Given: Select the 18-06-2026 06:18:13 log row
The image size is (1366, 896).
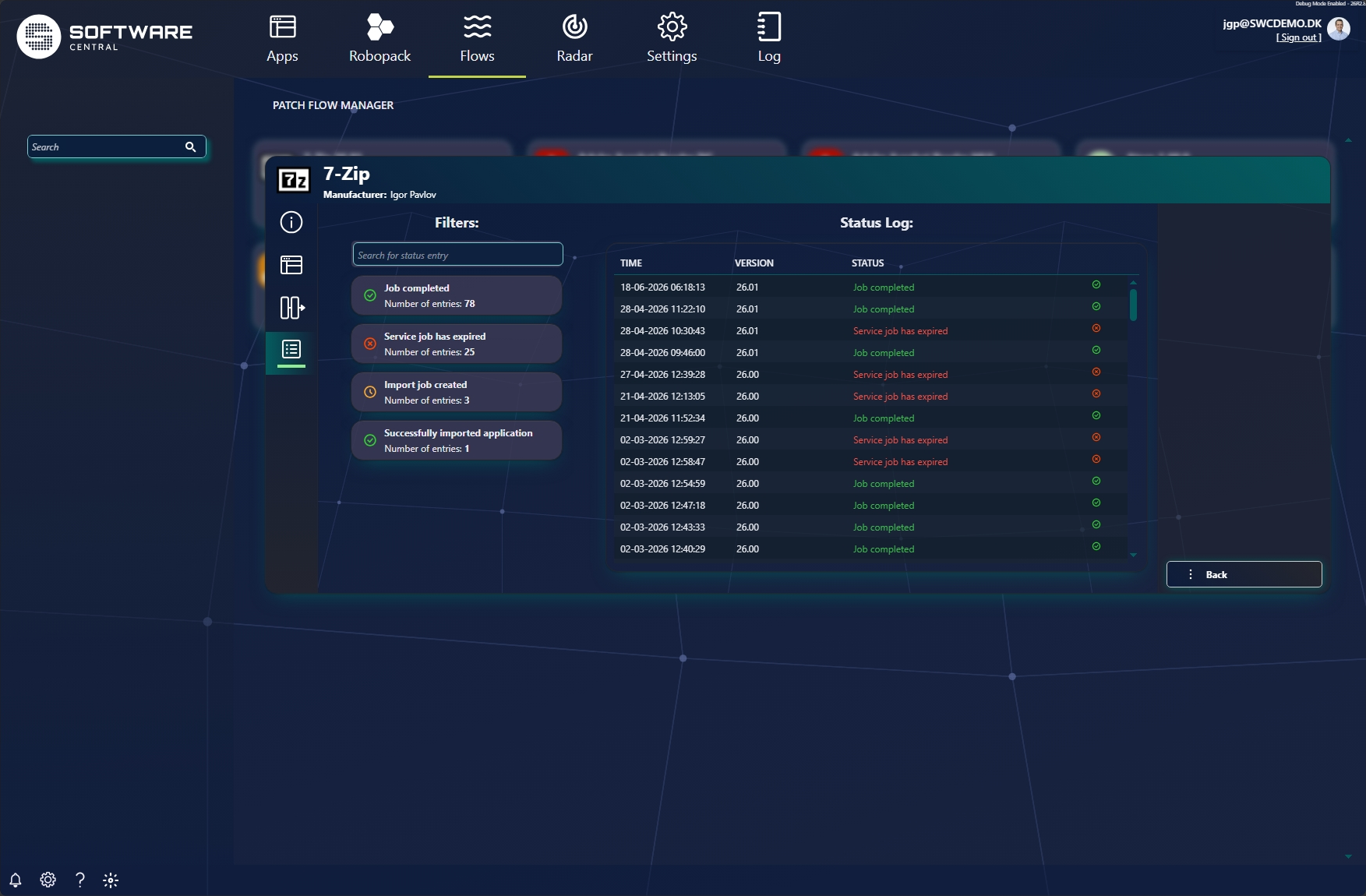Looking at the screenshot, I should [x=870, y=287].
